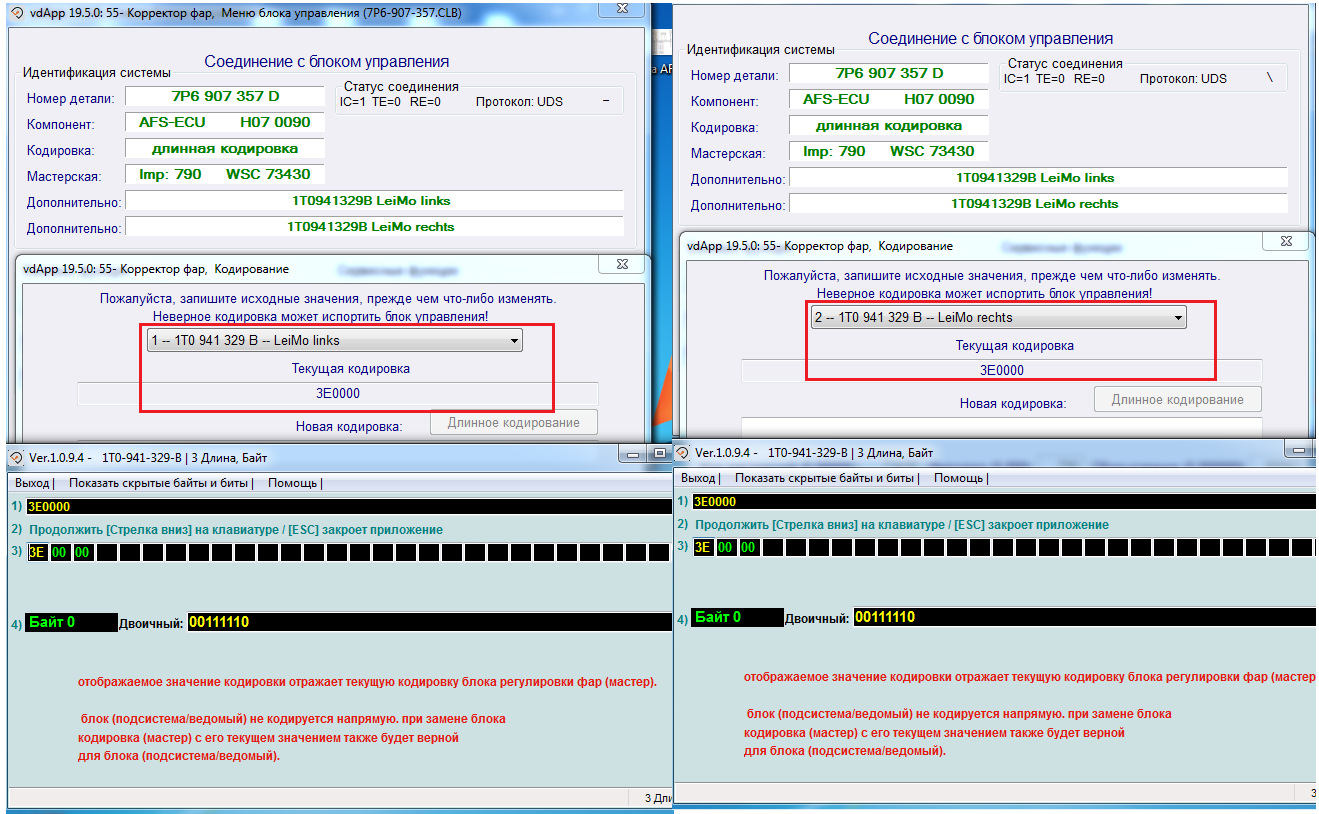Minimize the right Ver.1.0.9.4 window

click(1299, 451)
